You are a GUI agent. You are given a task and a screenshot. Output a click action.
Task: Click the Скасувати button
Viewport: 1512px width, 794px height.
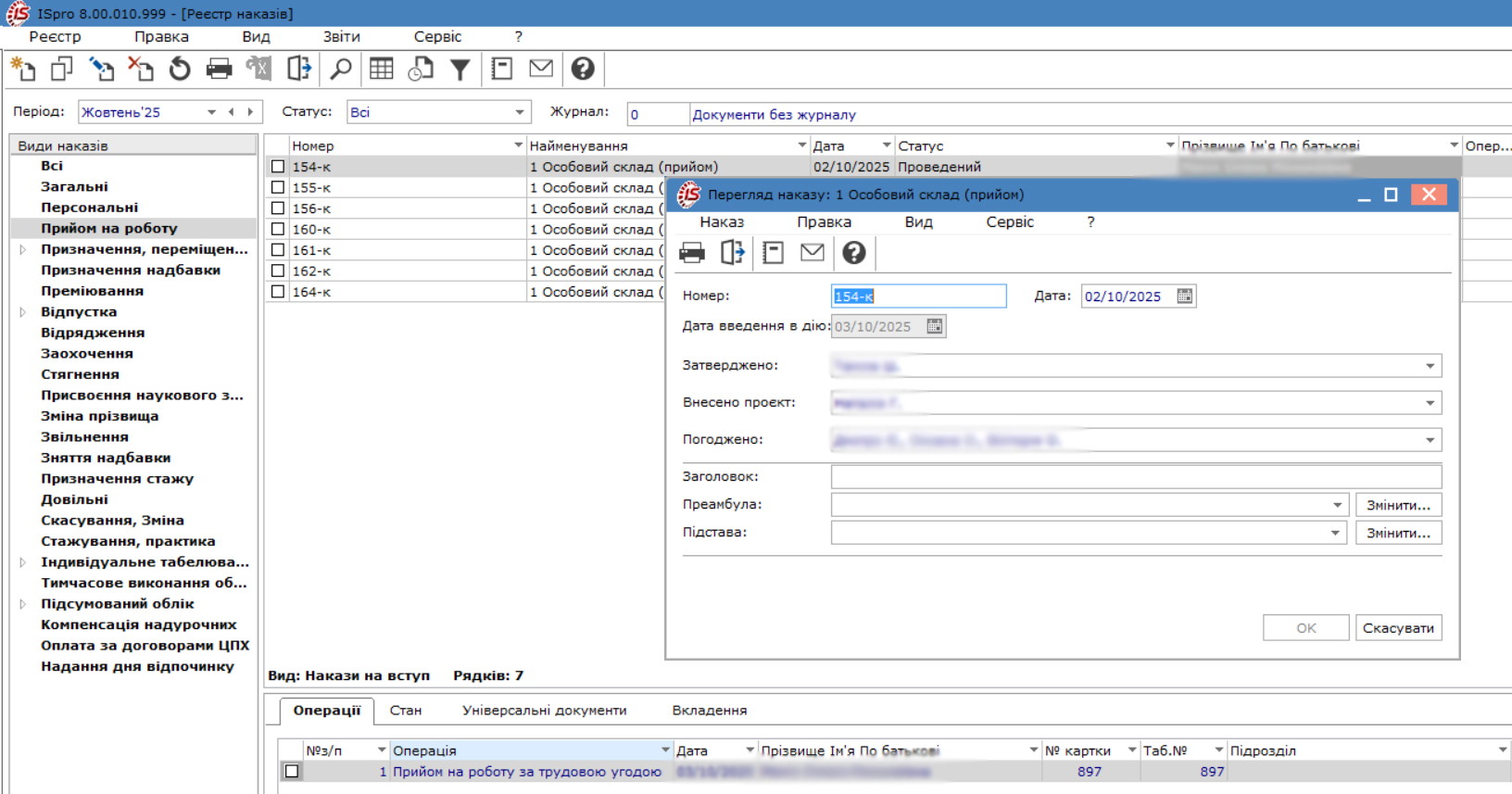pyautogui.click(x=1397, y=628)
